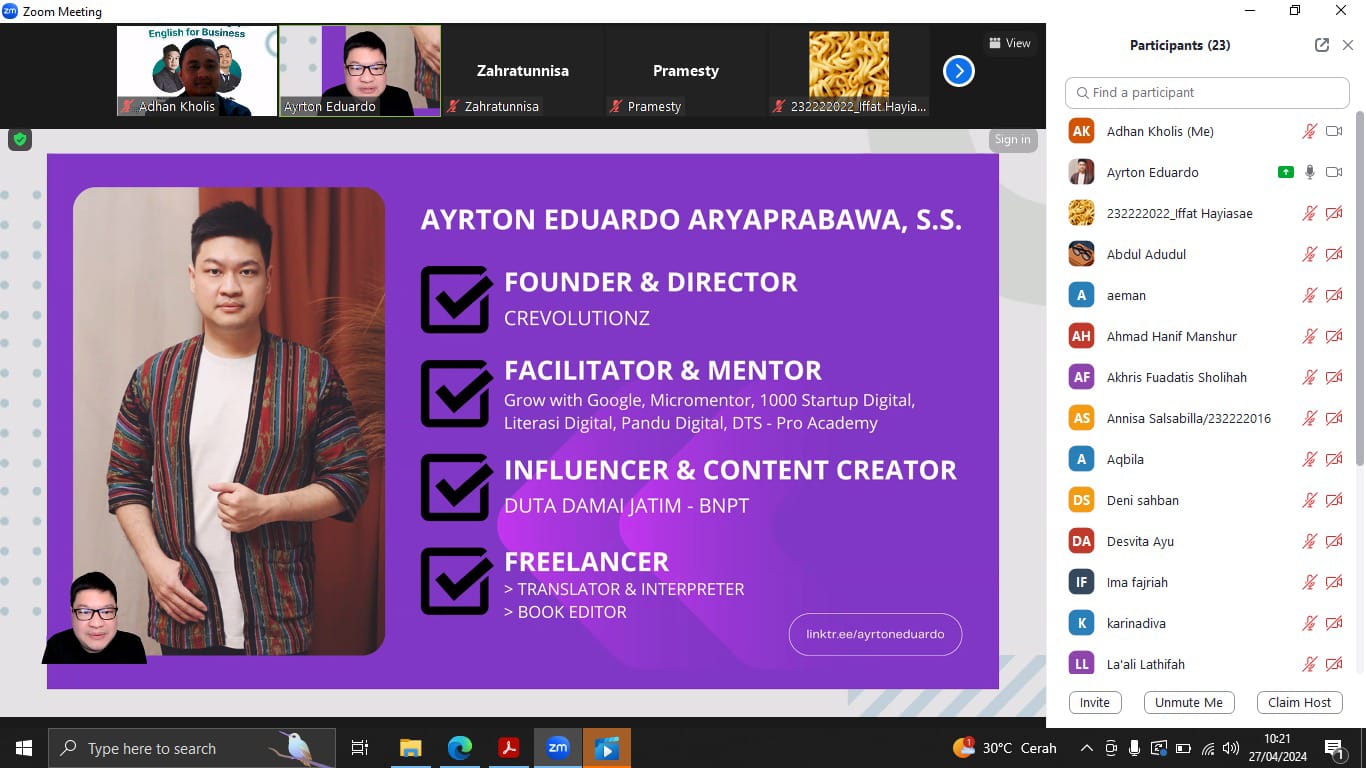
Task: Open File Explorer from taskbar
Action: [x=410, y=748]
